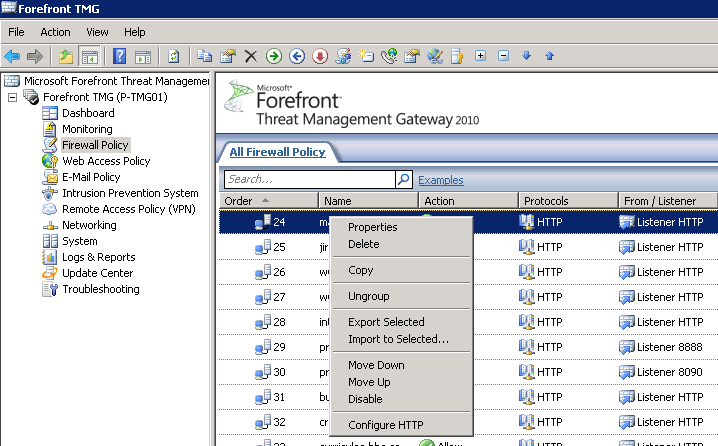
Task: Select Troubleshooting in the tree
Action: point(101,289)
